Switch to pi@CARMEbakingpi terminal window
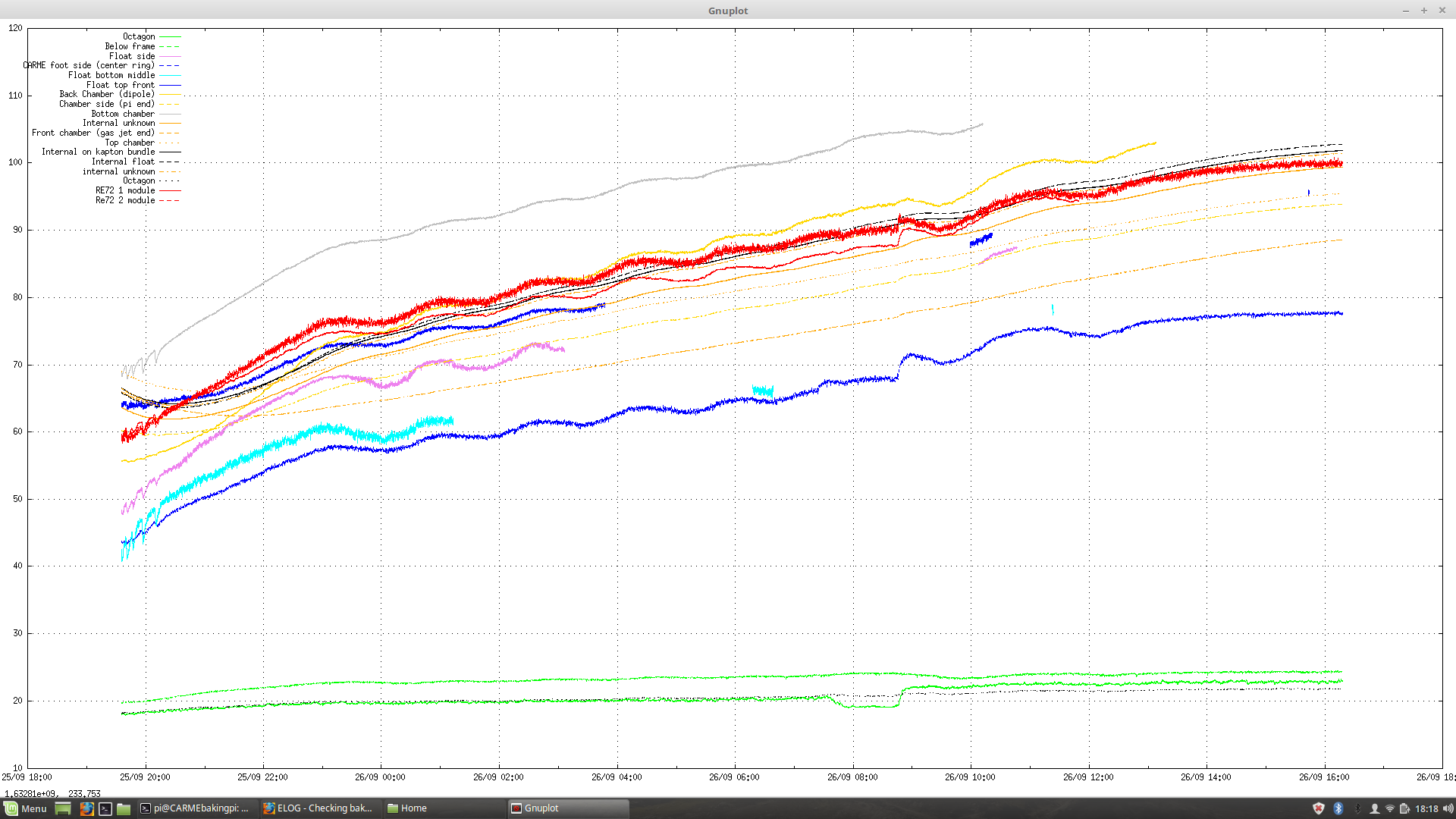Screen dimensions: 1456x819 tap(195, 808)
